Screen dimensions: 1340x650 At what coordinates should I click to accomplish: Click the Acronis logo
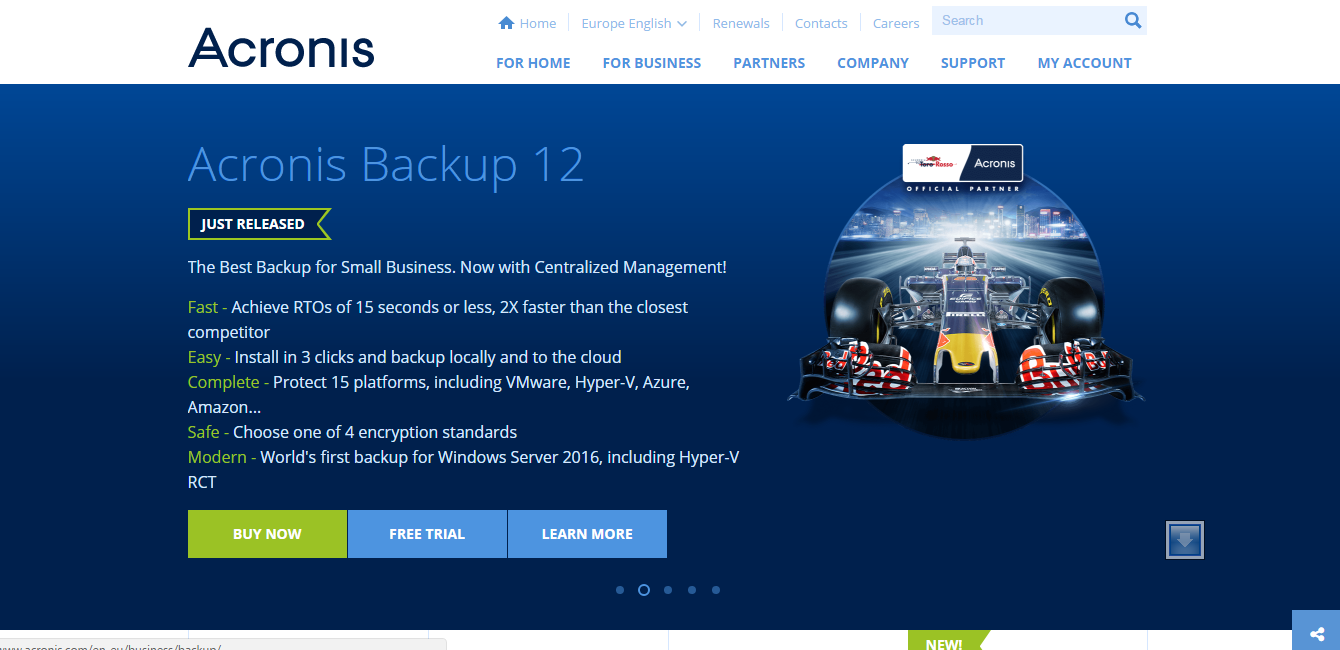point(281,47)
